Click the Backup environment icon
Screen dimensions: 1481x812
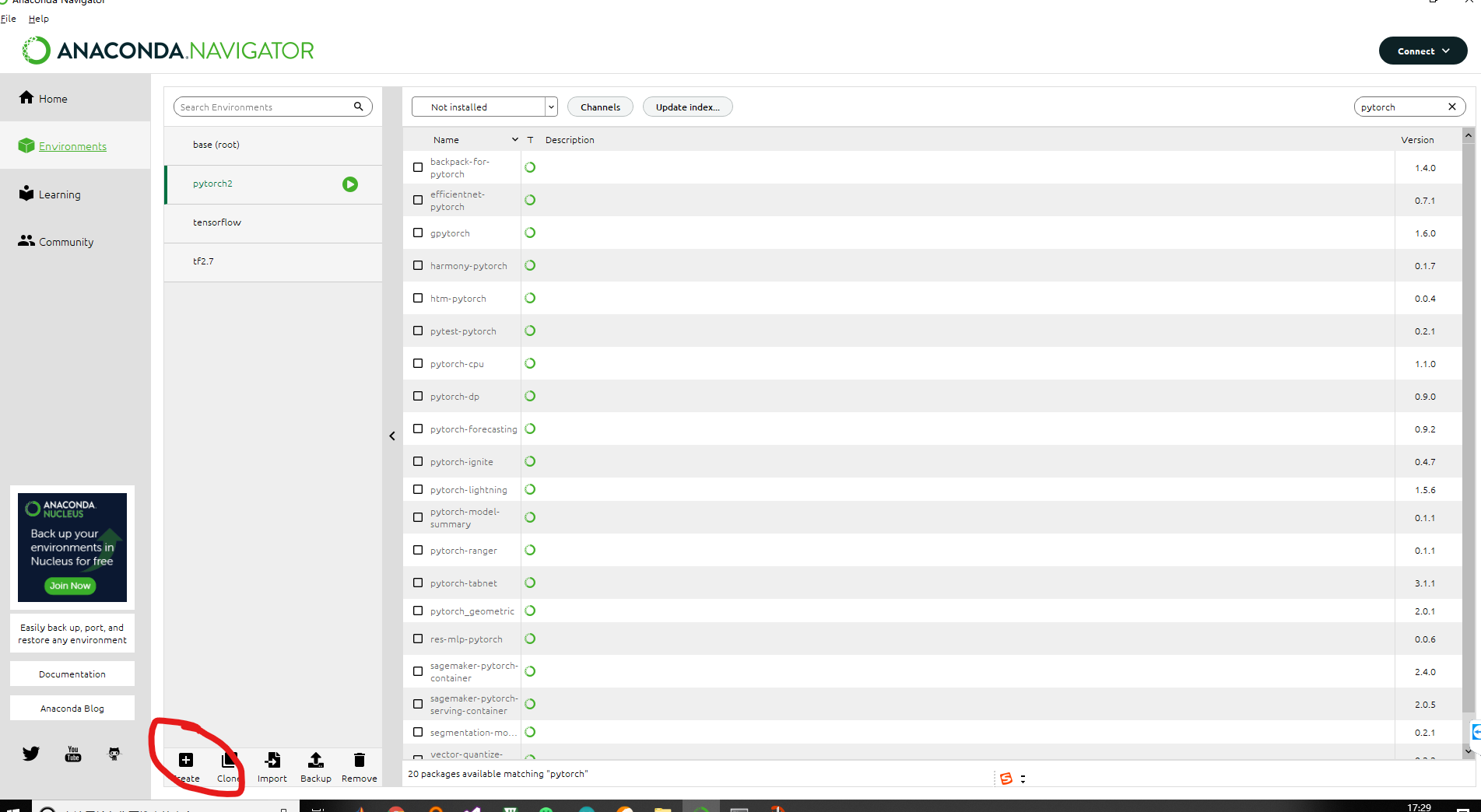(x=316, y=760)
